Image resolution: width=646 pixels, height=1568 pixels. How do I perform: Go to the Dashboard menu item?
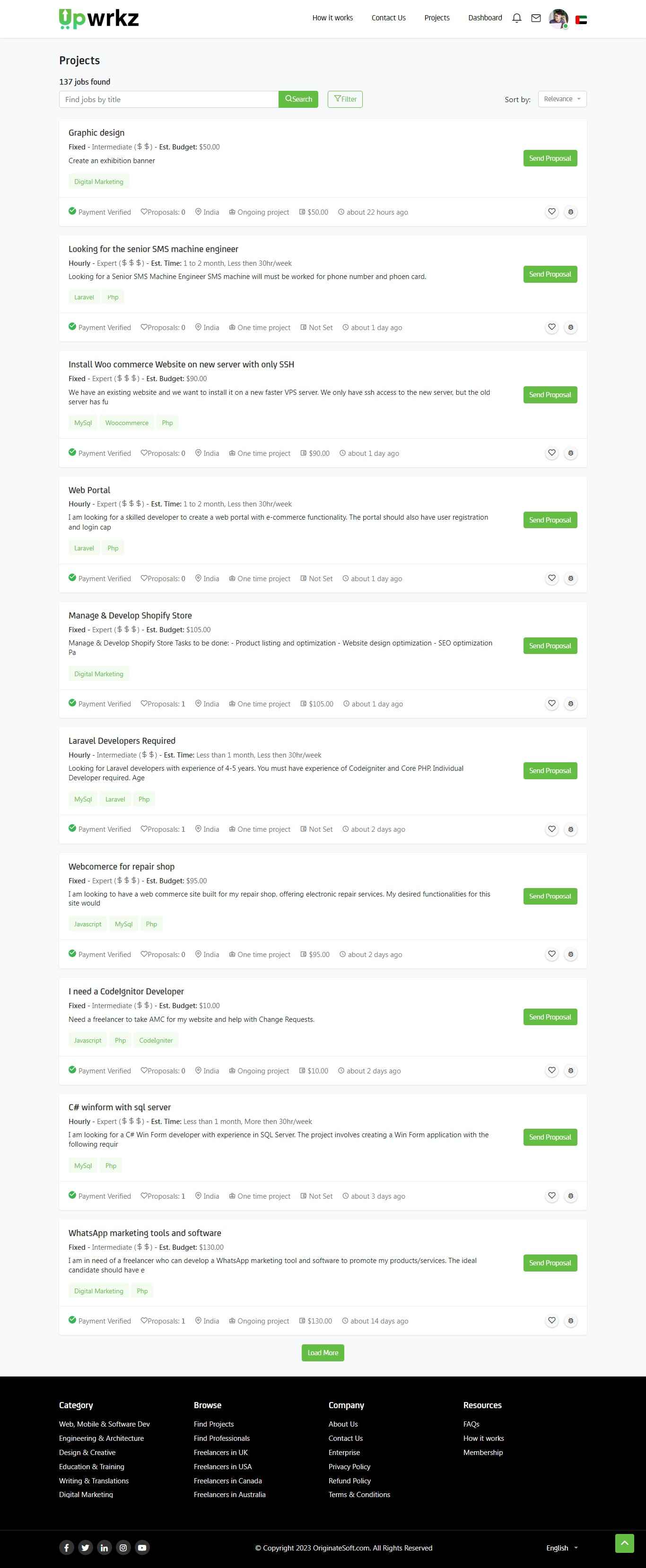tap(485, 17)
